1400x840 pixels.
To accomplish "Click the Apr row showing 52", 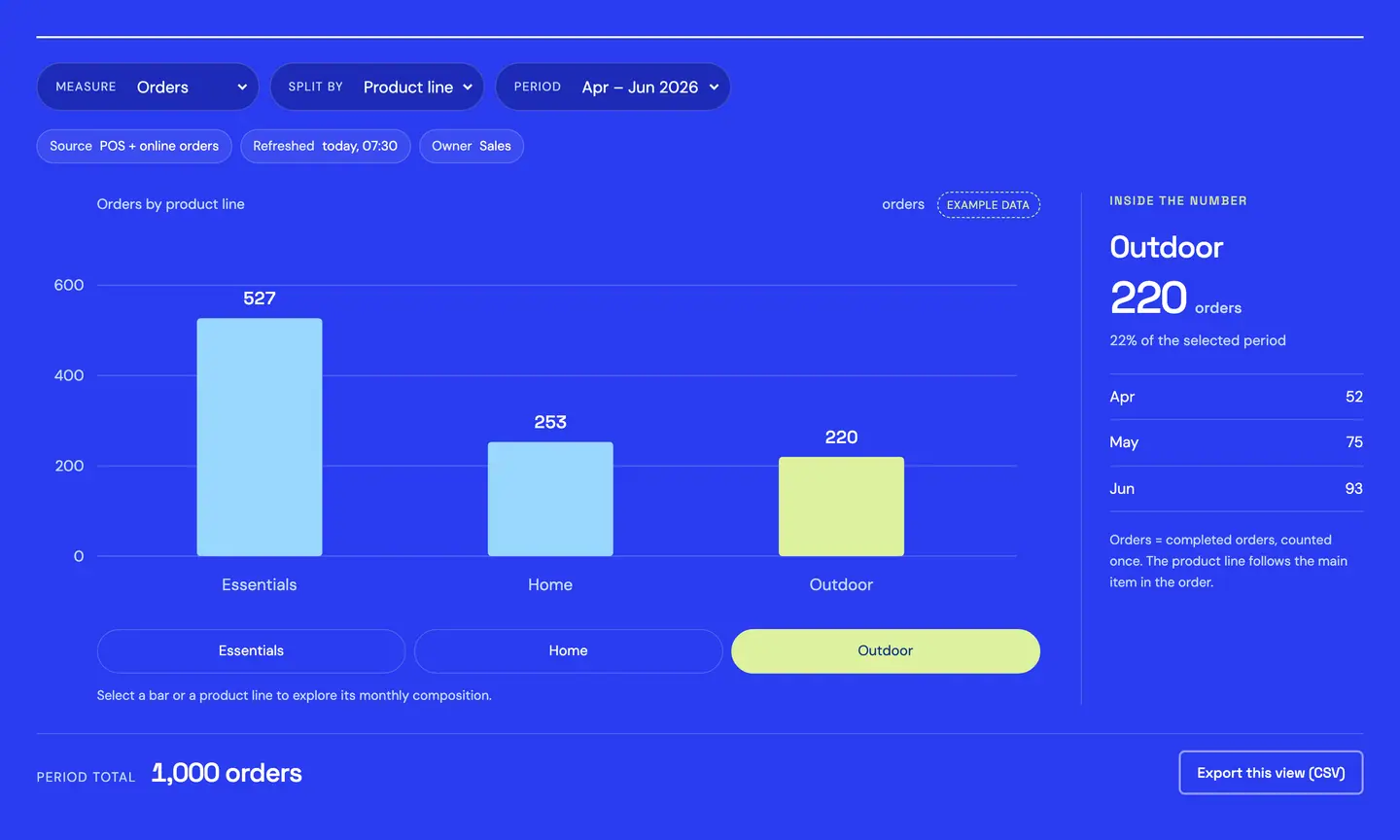I will click(x=1237, y=397).
